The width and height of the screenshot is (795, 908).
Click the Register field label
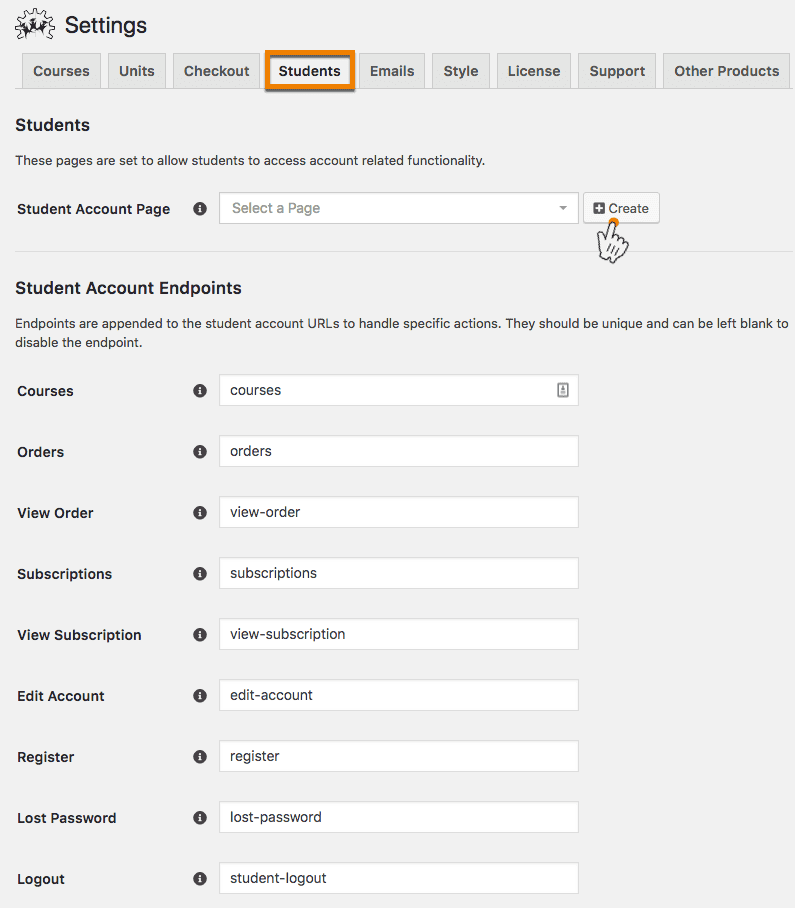pyautogui.click(x=46, y=757)
